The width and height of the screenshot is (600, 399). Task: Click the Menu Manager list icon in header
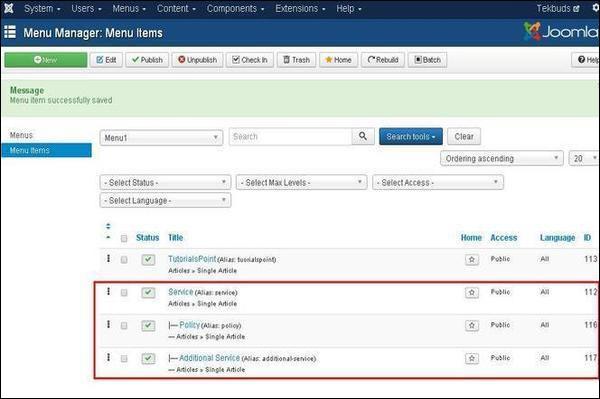click(10, 32)
